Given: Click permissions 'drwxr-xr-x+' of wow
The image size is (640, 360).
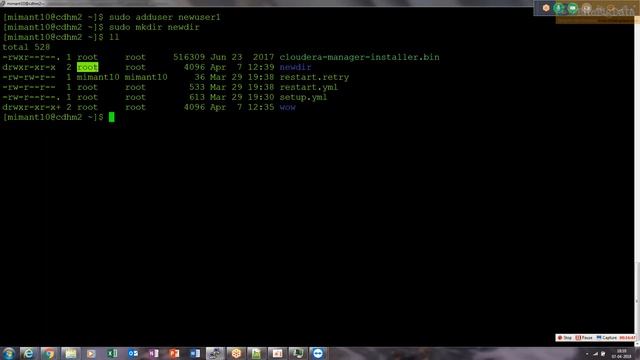Looking at the screenshot, I should [x=31, y=107].
